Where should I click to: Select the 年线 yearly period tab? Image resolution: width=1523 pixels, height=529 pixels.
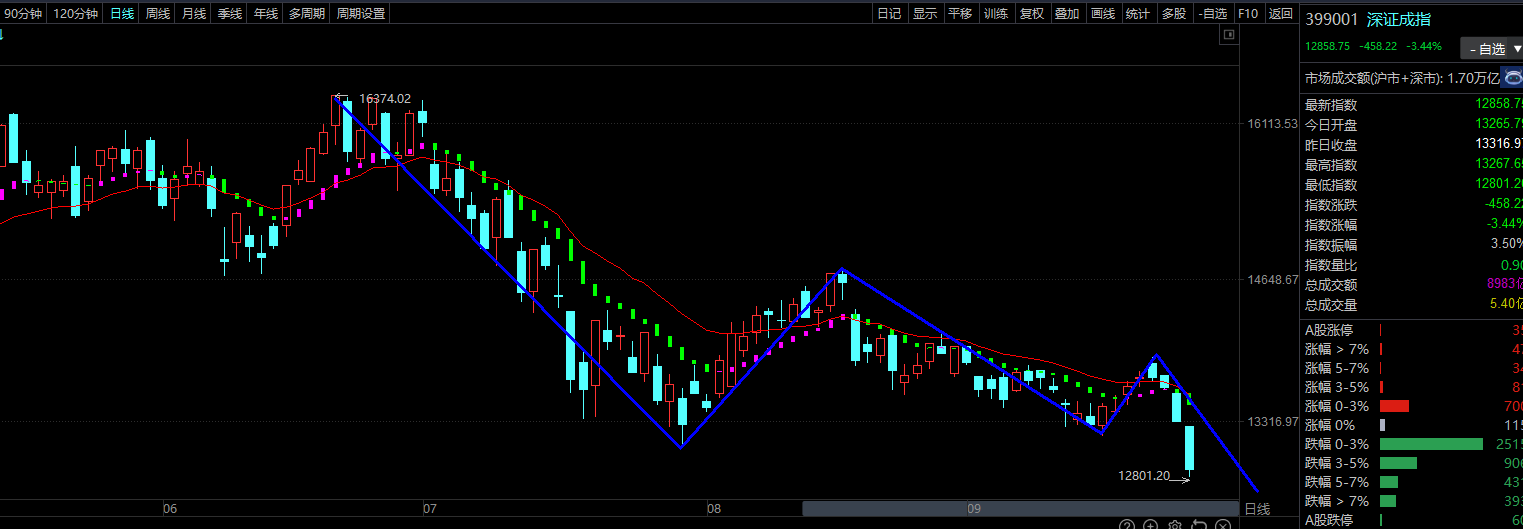pos(265,13)
